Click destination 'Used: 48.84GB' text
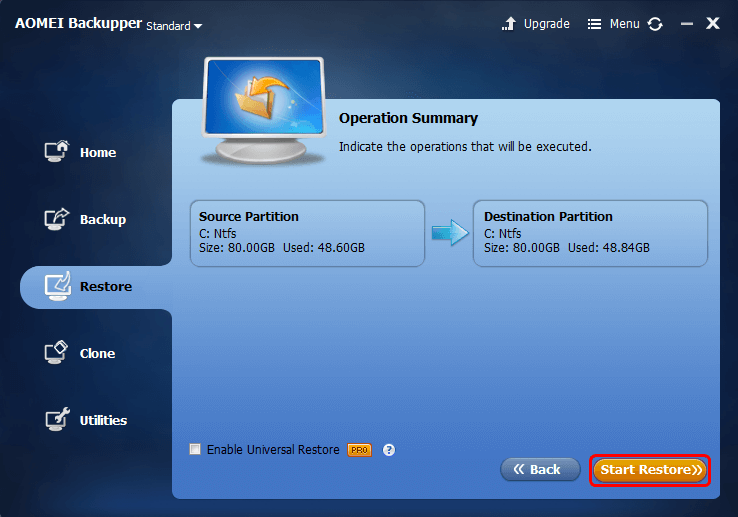The height and width of the screenshot is (517, 738). pyautogui.click(x=609, y=248)
